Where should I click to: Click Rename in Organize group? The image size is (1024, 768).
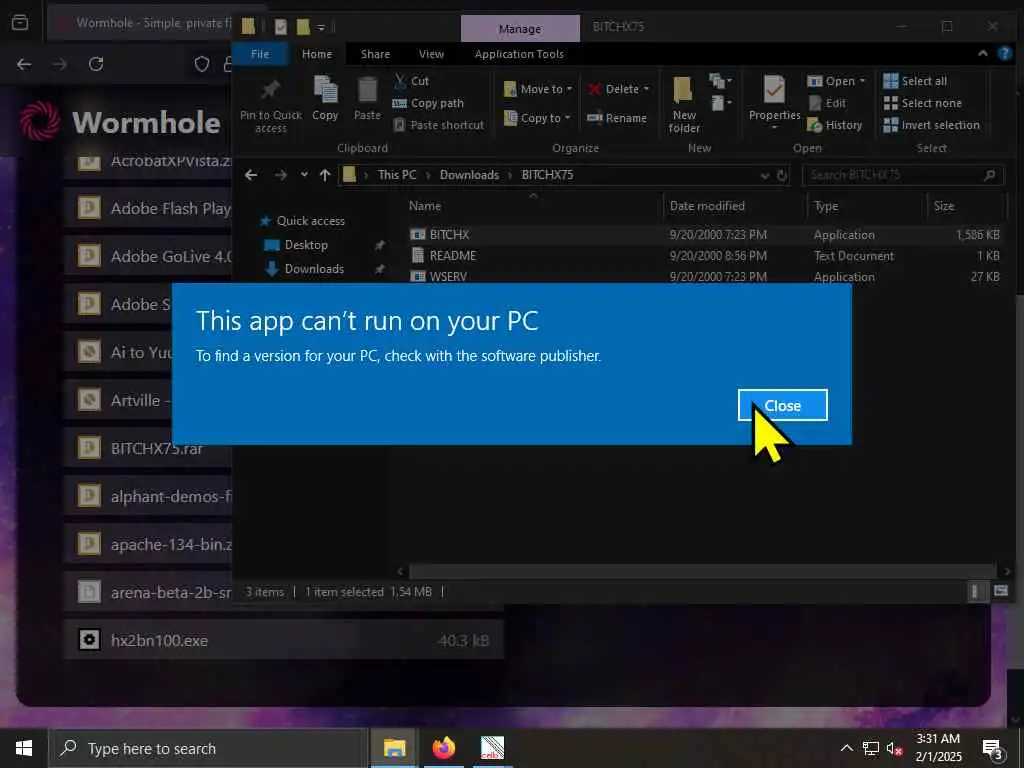click(x=617, y=118)
